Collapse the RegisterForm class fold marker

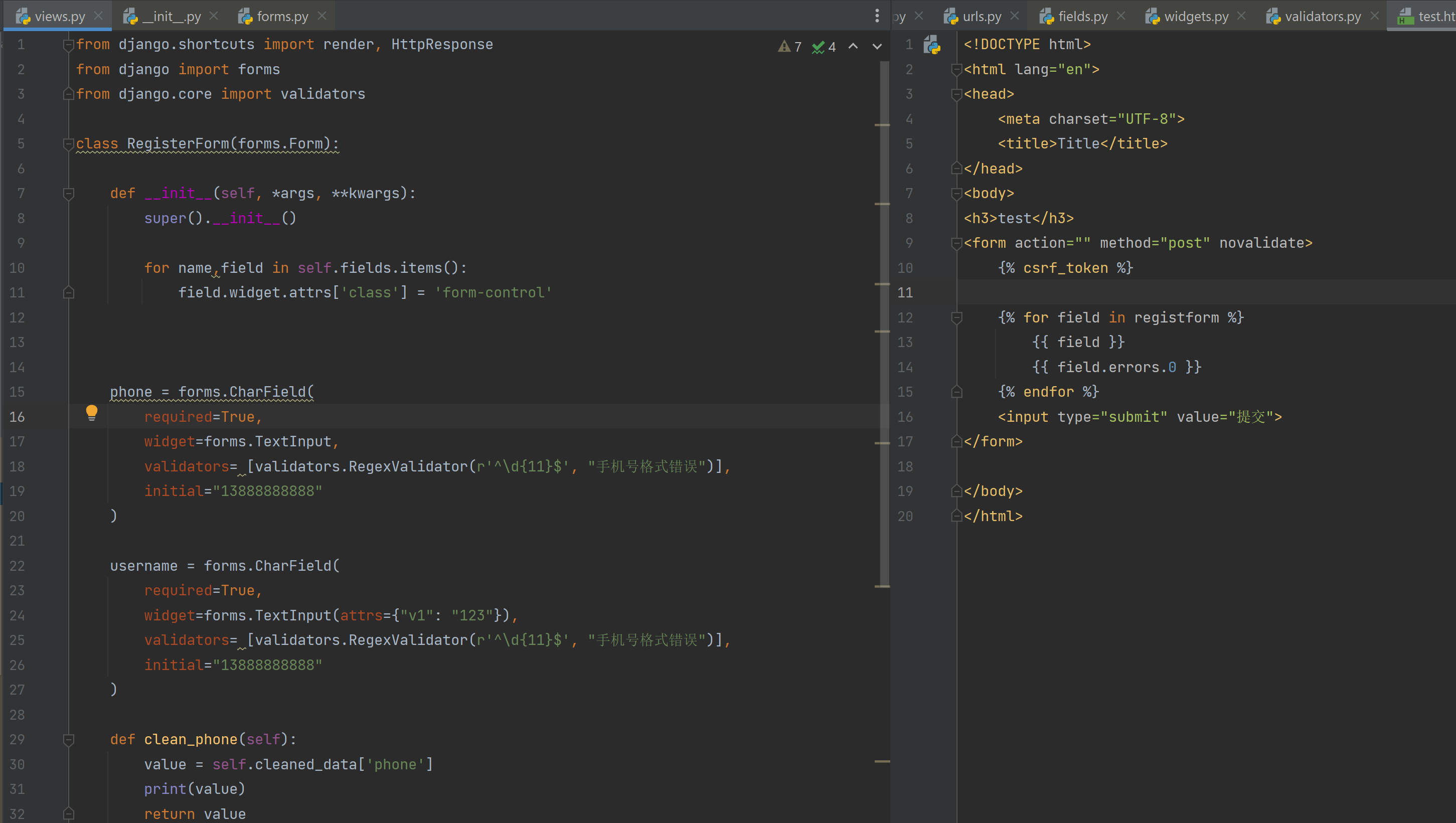click(x=68, y=143)
